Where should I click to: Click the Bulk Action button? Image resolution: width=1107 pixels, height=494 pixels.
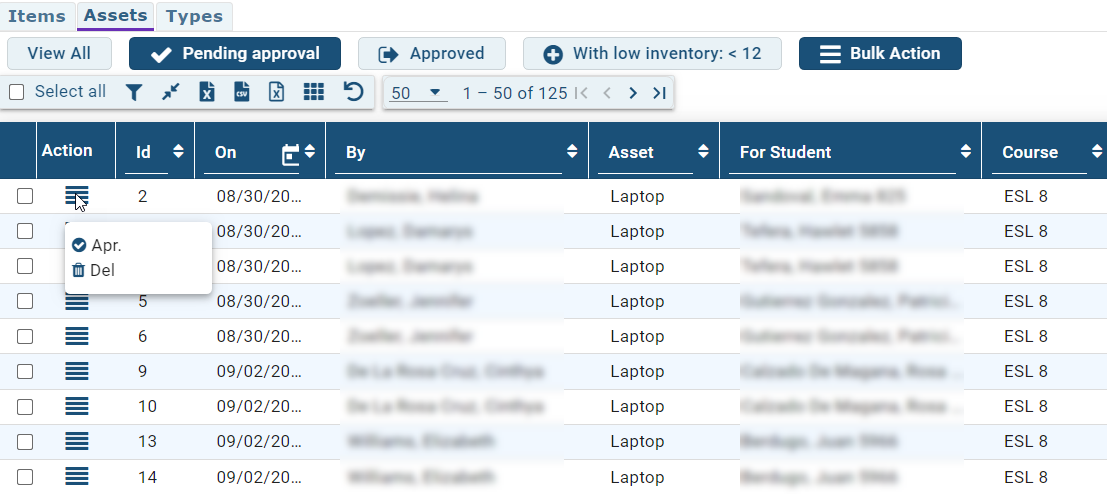pos(880,54)
